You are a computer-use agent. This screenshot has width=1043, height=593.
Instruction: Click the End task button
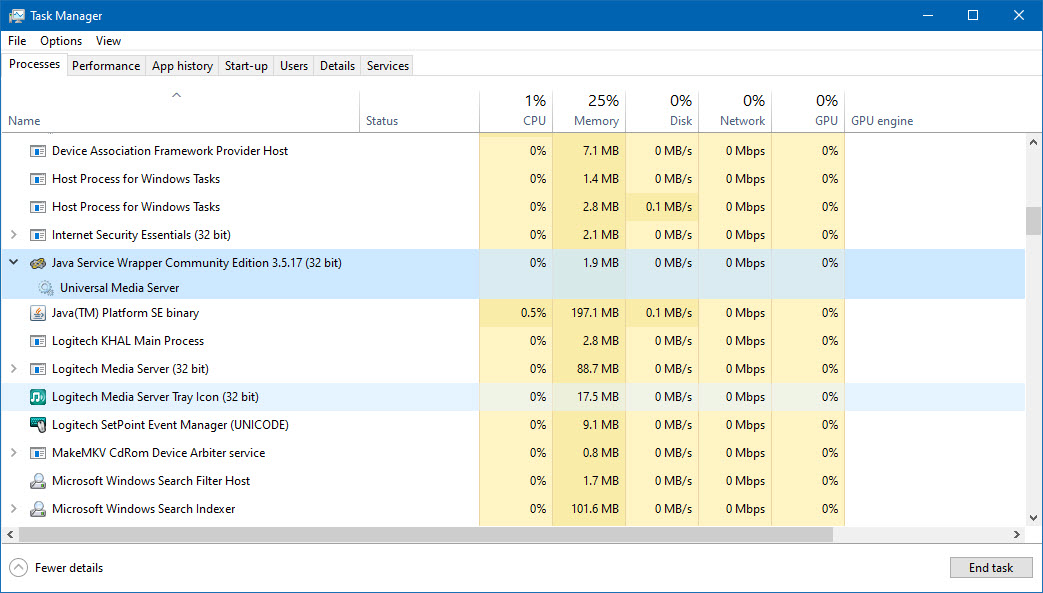[x=991, y=568]
